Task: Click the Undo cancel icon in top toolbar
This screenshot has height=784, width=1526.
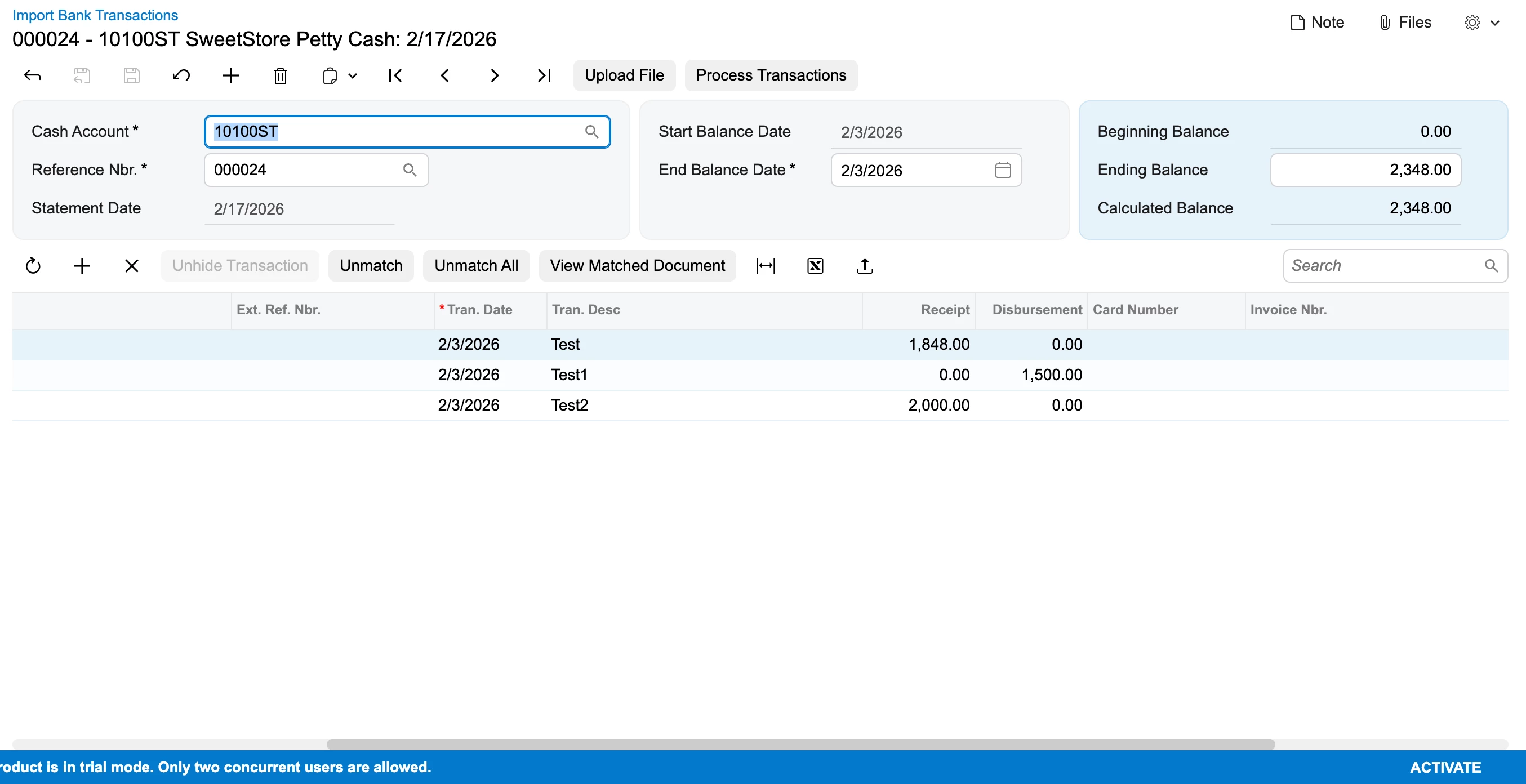Action: pyautogui.click(x=181, y=76)
